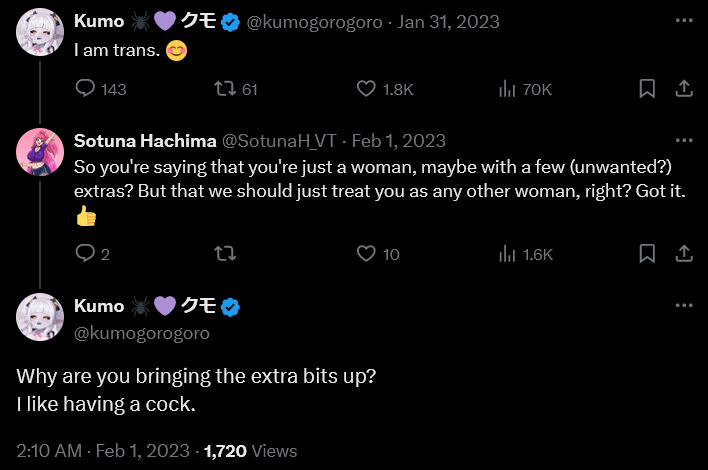Bookmark Kumo's first tweet
Screen dimensions: 708x470
tap(647, 89)
